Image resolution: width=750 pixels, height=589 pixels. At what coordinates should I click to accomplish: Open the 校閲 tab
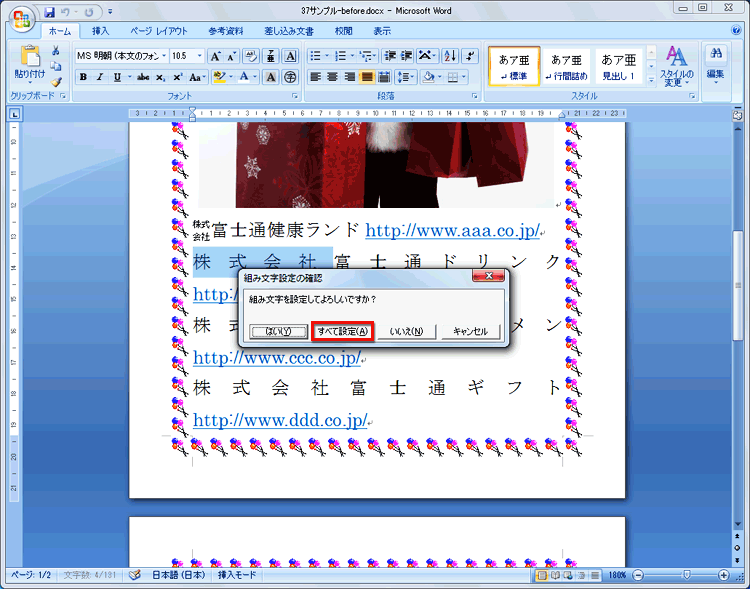coord(343,31)
